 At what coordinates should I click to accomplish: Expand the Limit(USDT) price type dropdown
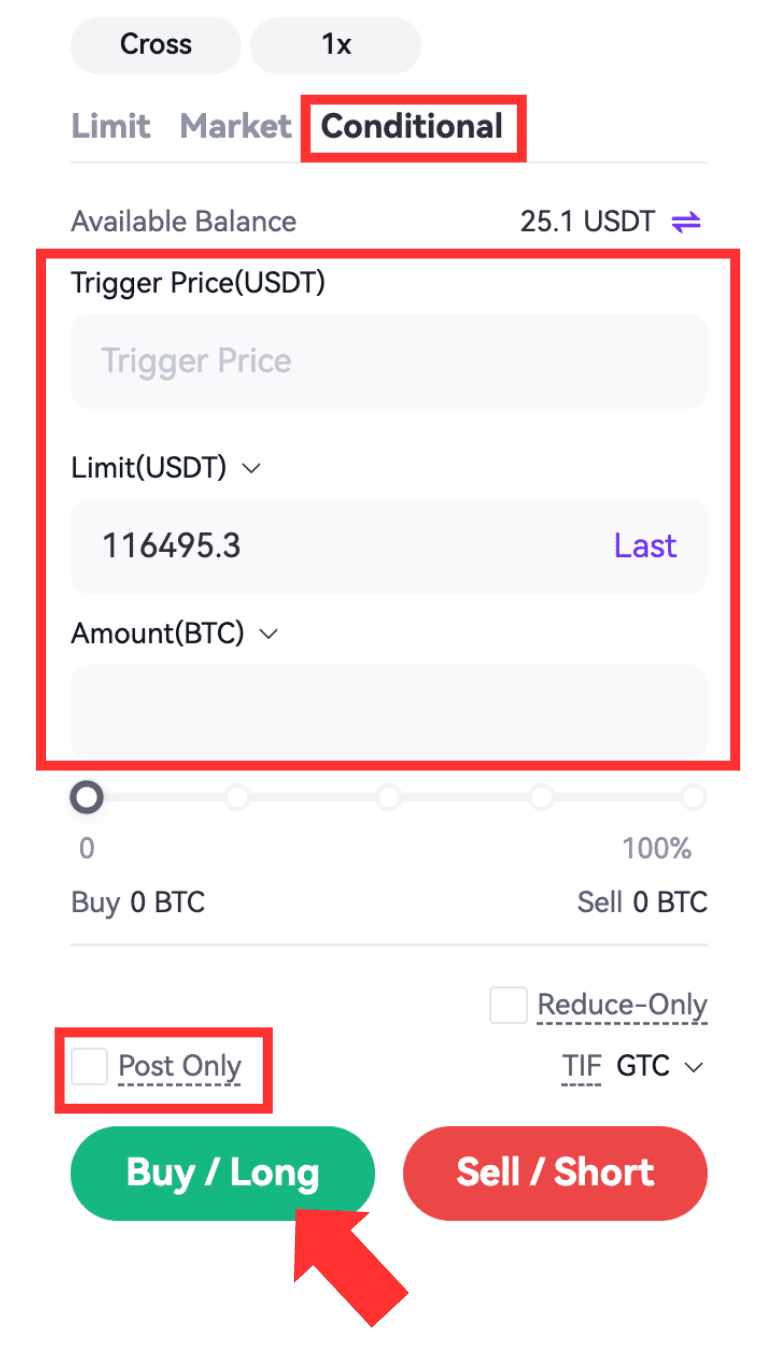[x=252, y=467]
